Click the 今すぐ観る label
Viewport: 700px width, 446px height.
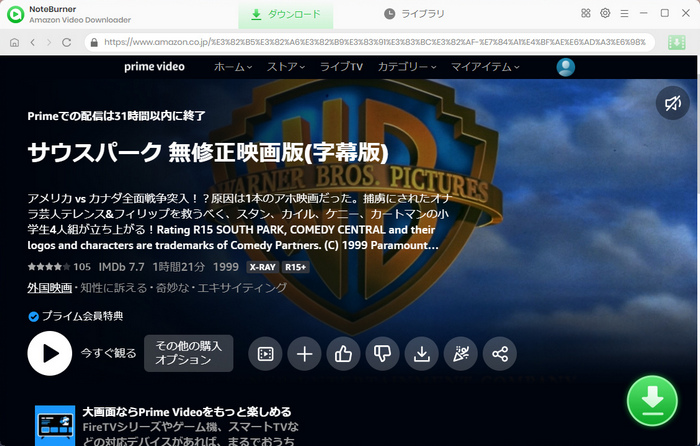click(108, 354)
